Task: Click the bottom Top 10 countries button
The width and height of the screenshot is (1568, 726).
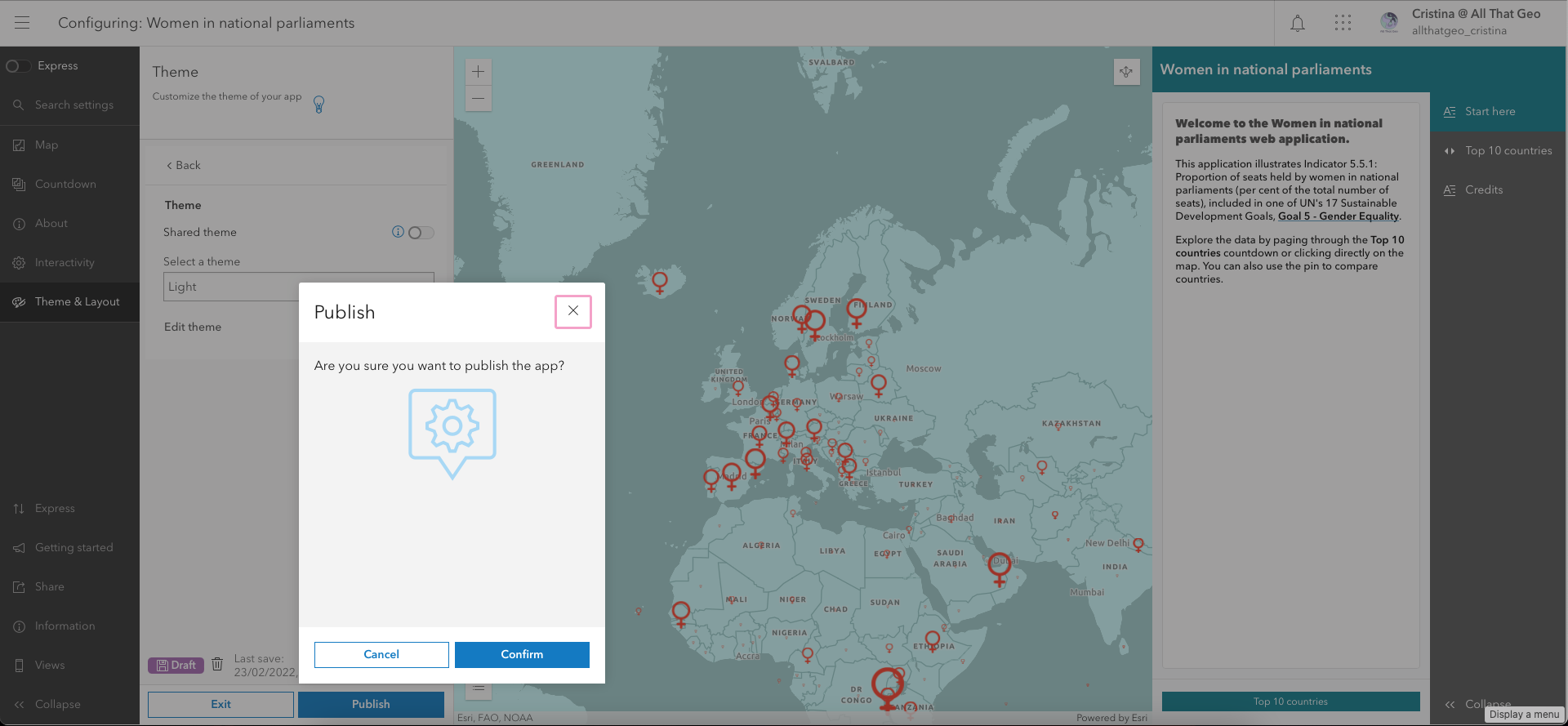Action: 1290,702
